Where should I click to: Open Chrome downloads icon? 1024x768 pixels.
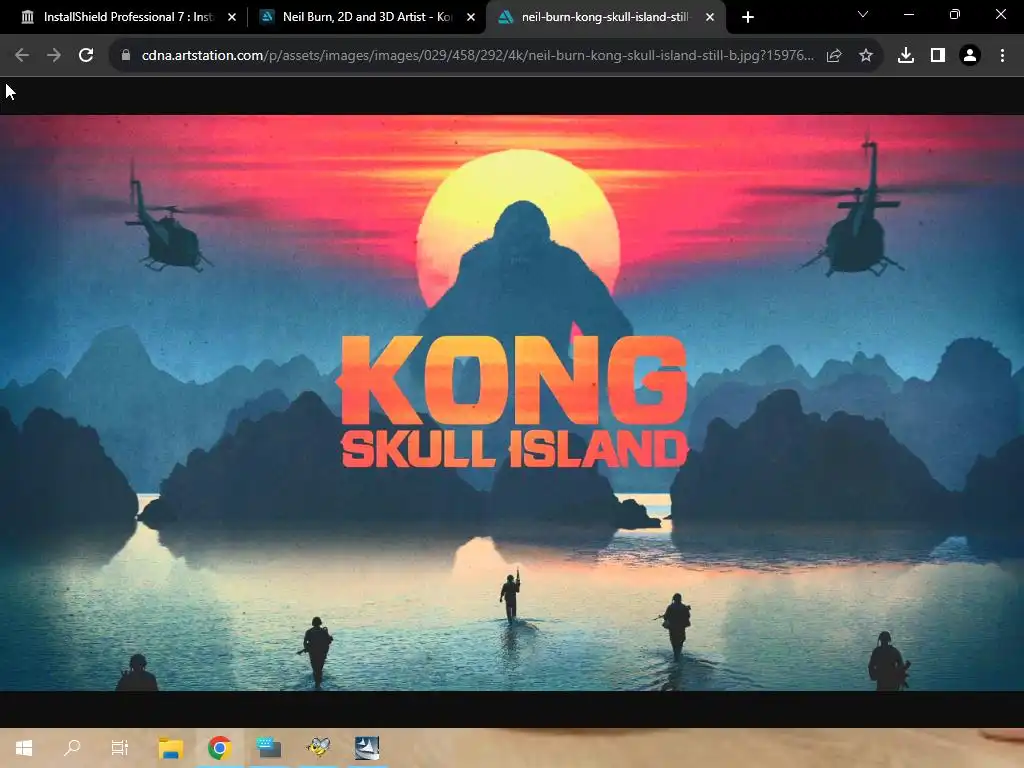(905, 56)
